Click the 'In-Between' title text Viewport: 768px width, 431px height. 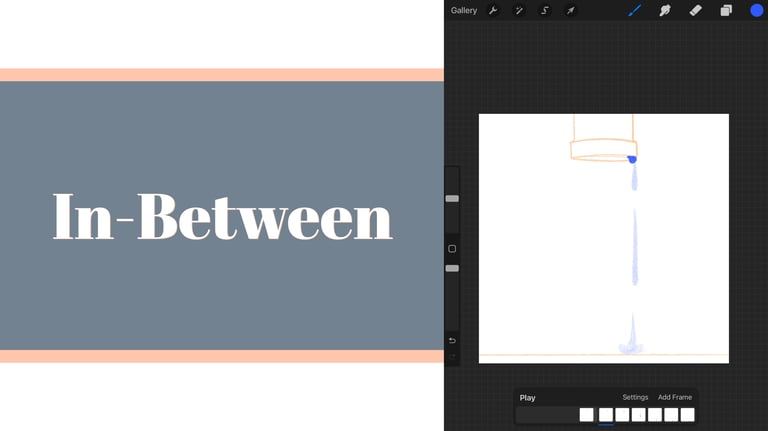point(223,216)
